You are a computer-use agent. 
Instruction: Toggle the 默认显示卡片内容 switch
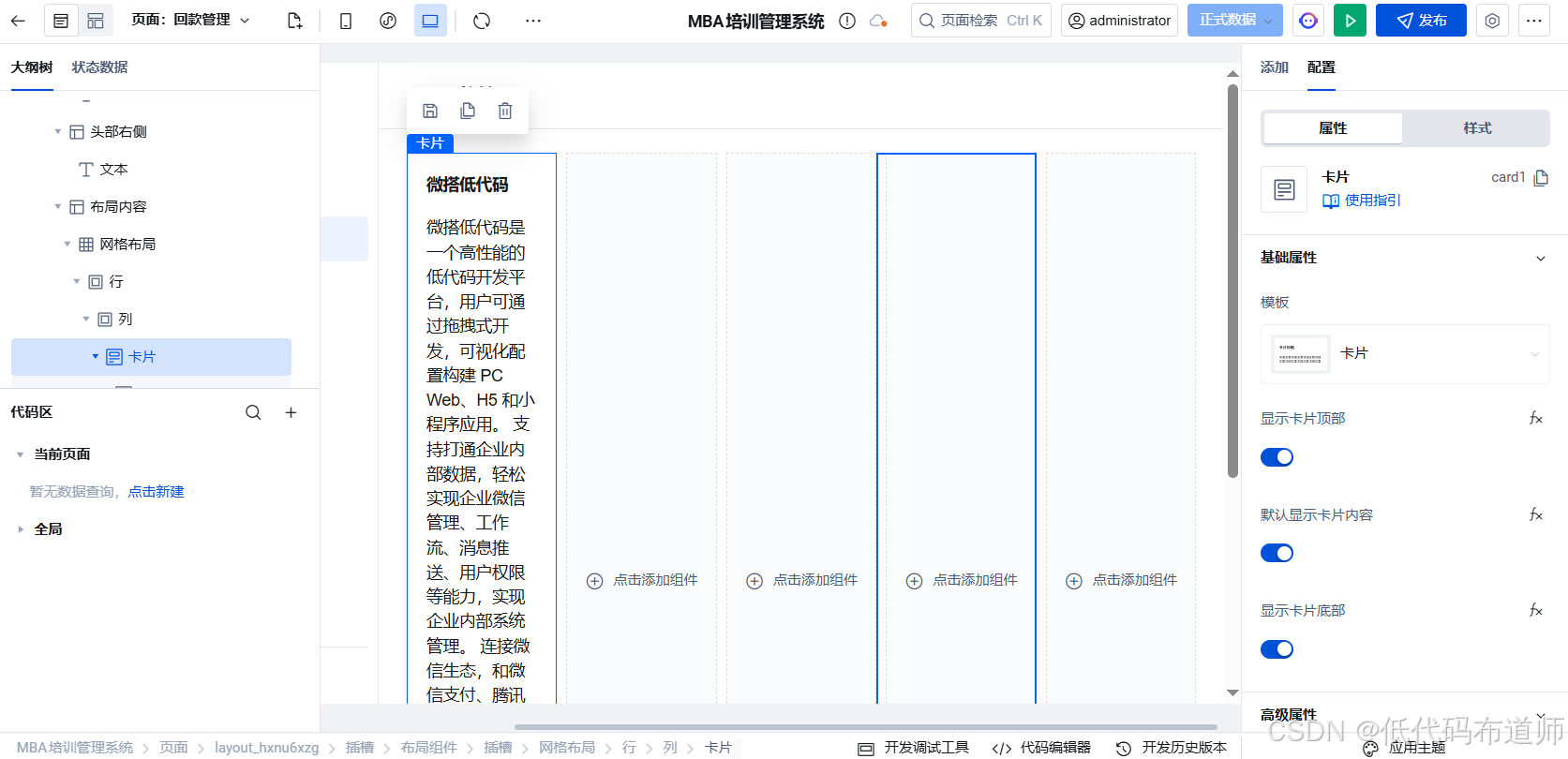(1277, 553)
